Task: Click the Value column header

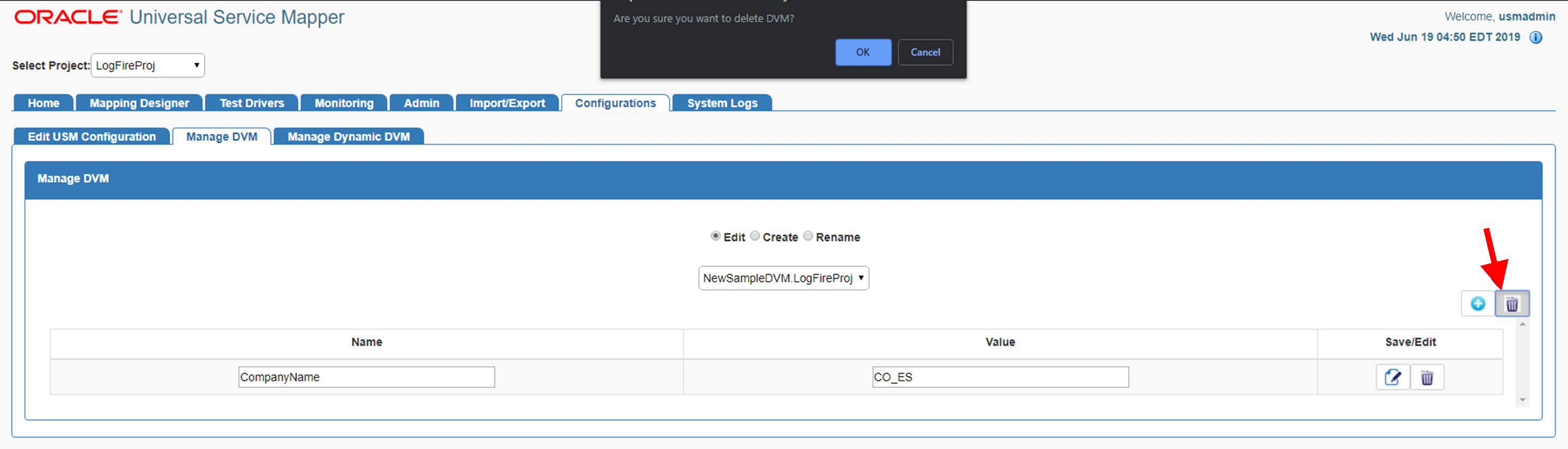Action: pos(1000,342)
